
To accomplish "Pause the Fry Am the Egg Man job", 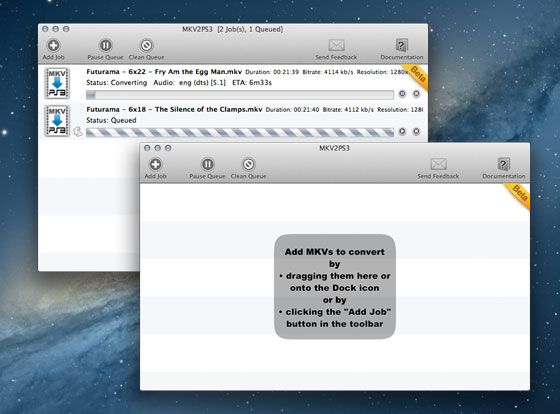I will click(x=402, y=94).
